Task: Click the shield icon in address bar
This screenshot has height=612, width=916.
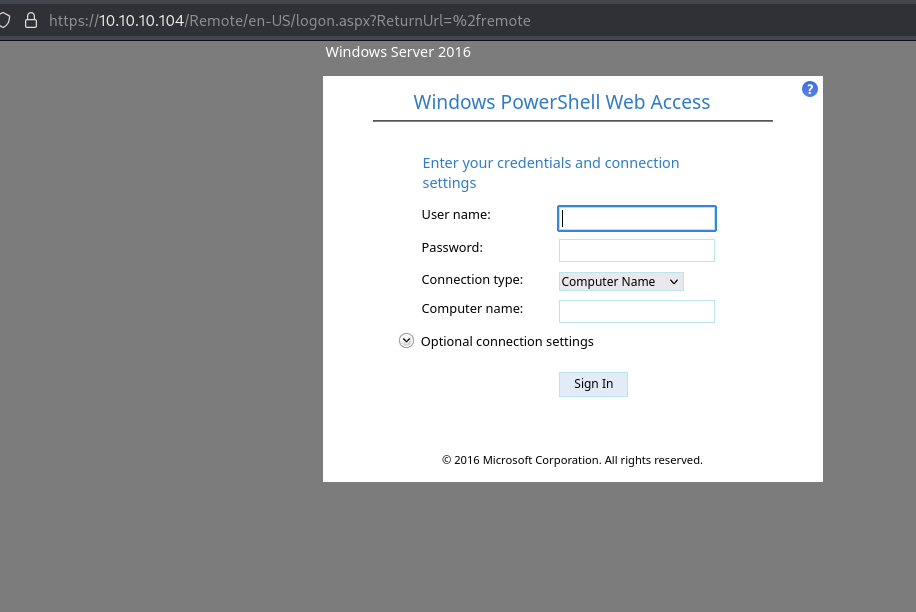Action: point(4,20)
